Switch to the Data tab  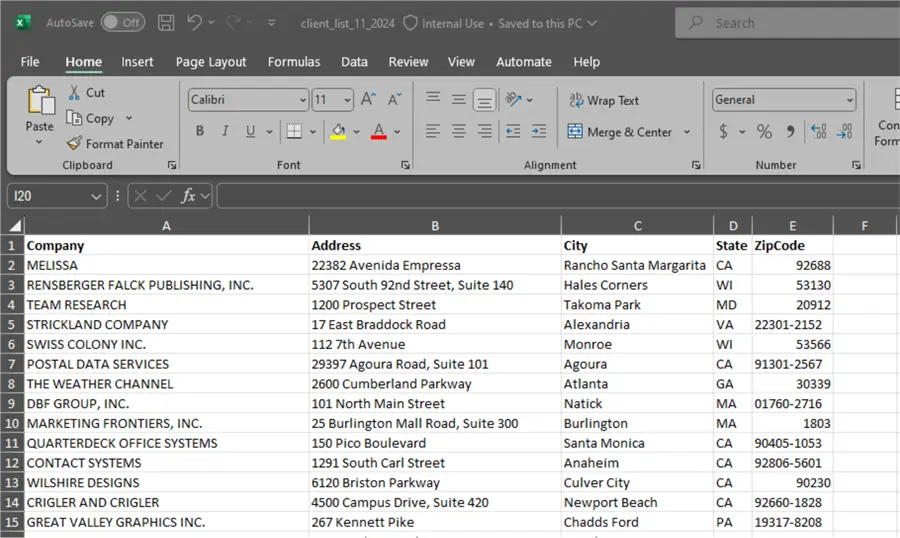point(354,61)
